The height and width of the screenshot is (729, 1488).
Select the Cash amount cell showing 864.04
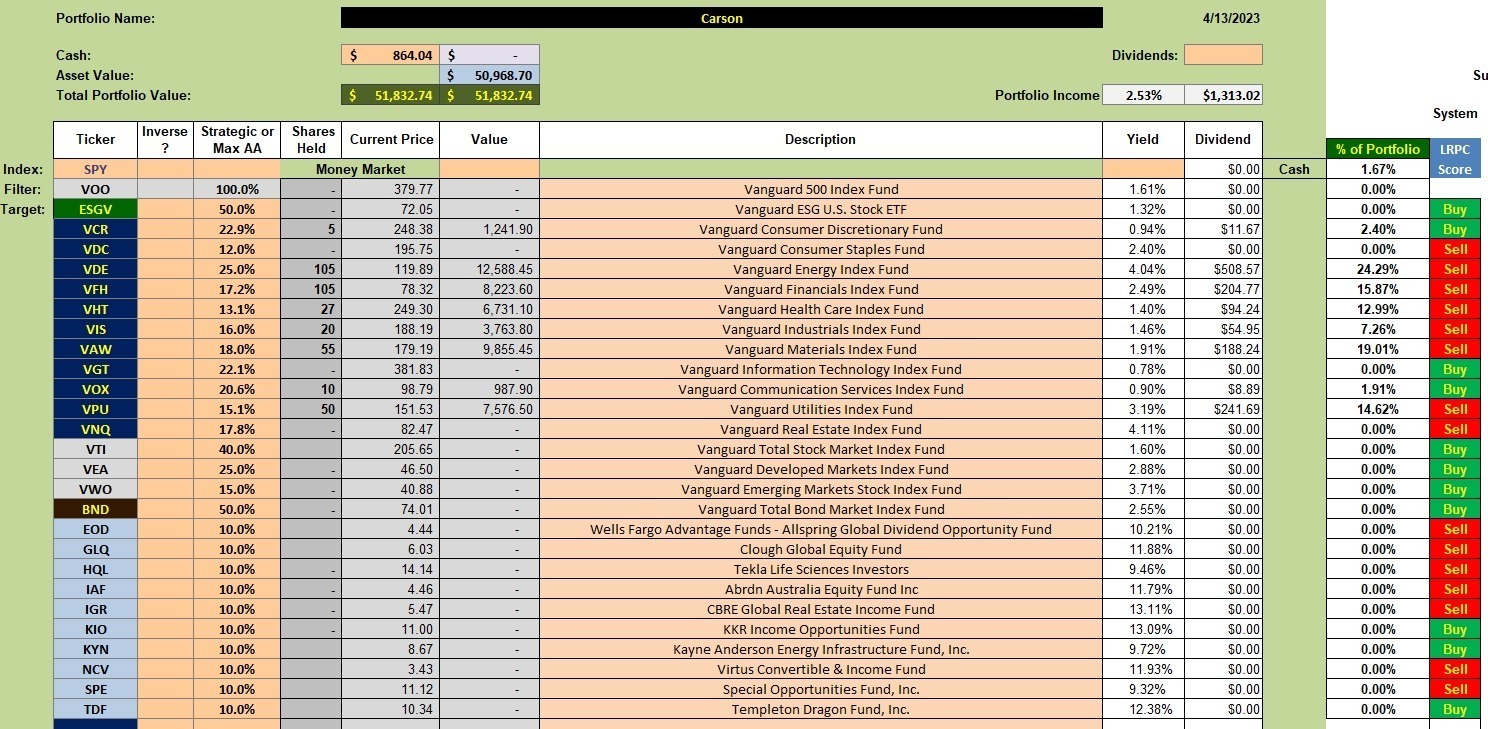coord(390,55)
